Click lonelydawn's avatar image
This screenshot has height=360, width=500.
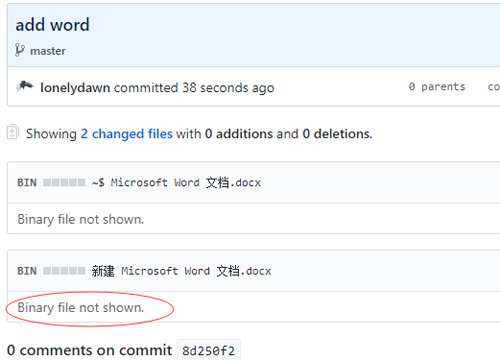25,86
